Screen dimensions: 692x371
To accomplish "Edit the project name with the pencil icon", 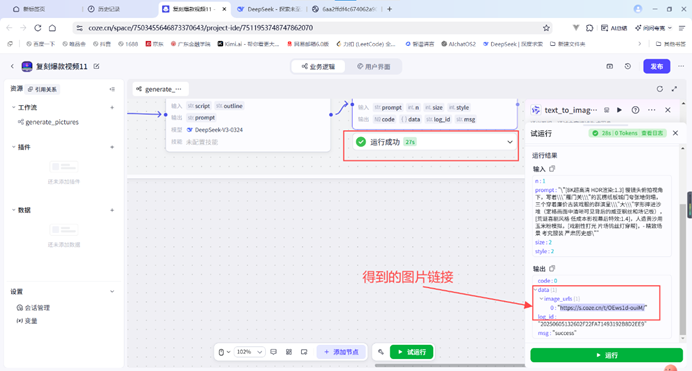I will coord(96,66).
